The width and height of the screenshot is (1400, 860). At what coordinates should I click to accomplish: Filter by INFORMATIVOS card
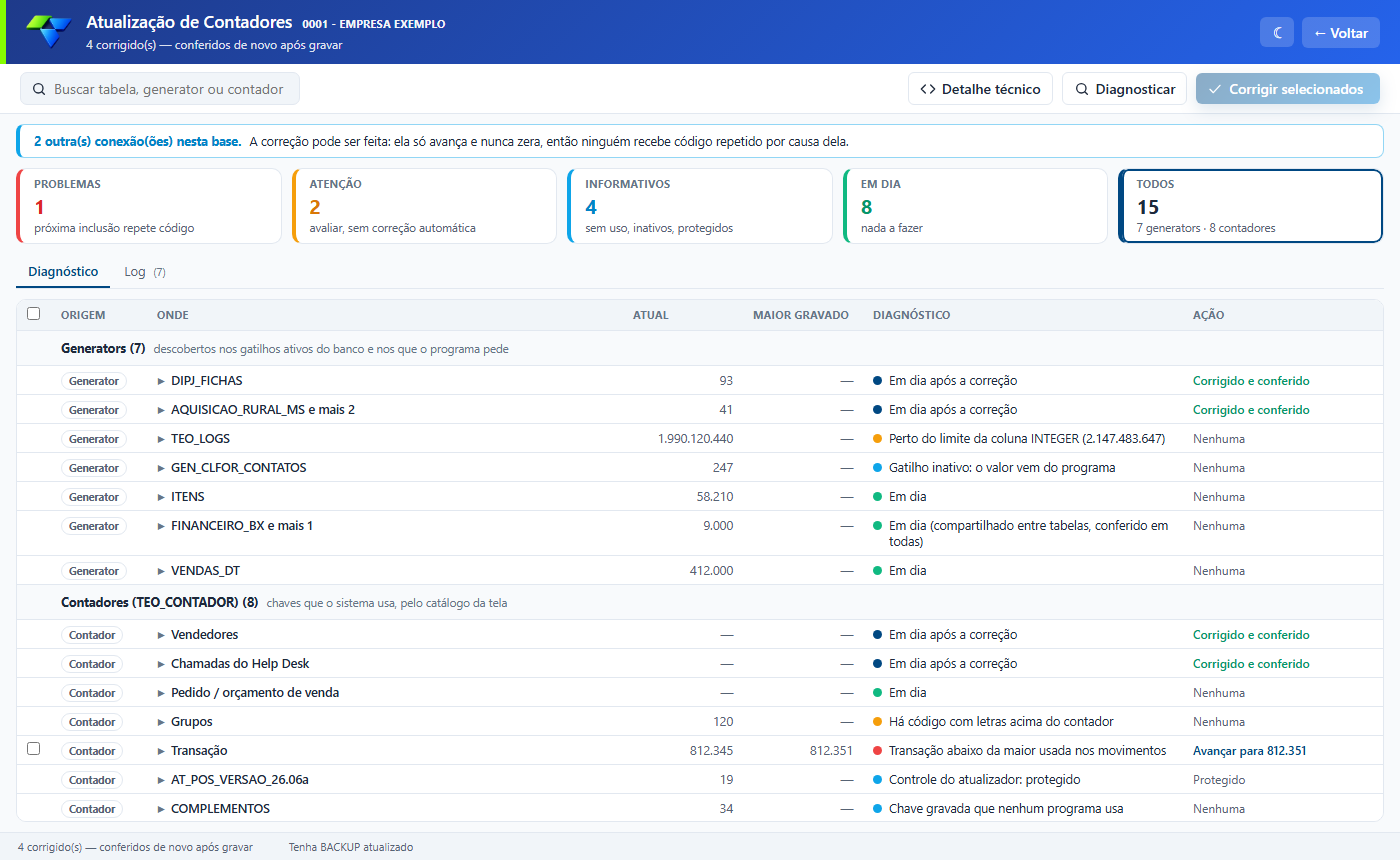tap(700, 206)
